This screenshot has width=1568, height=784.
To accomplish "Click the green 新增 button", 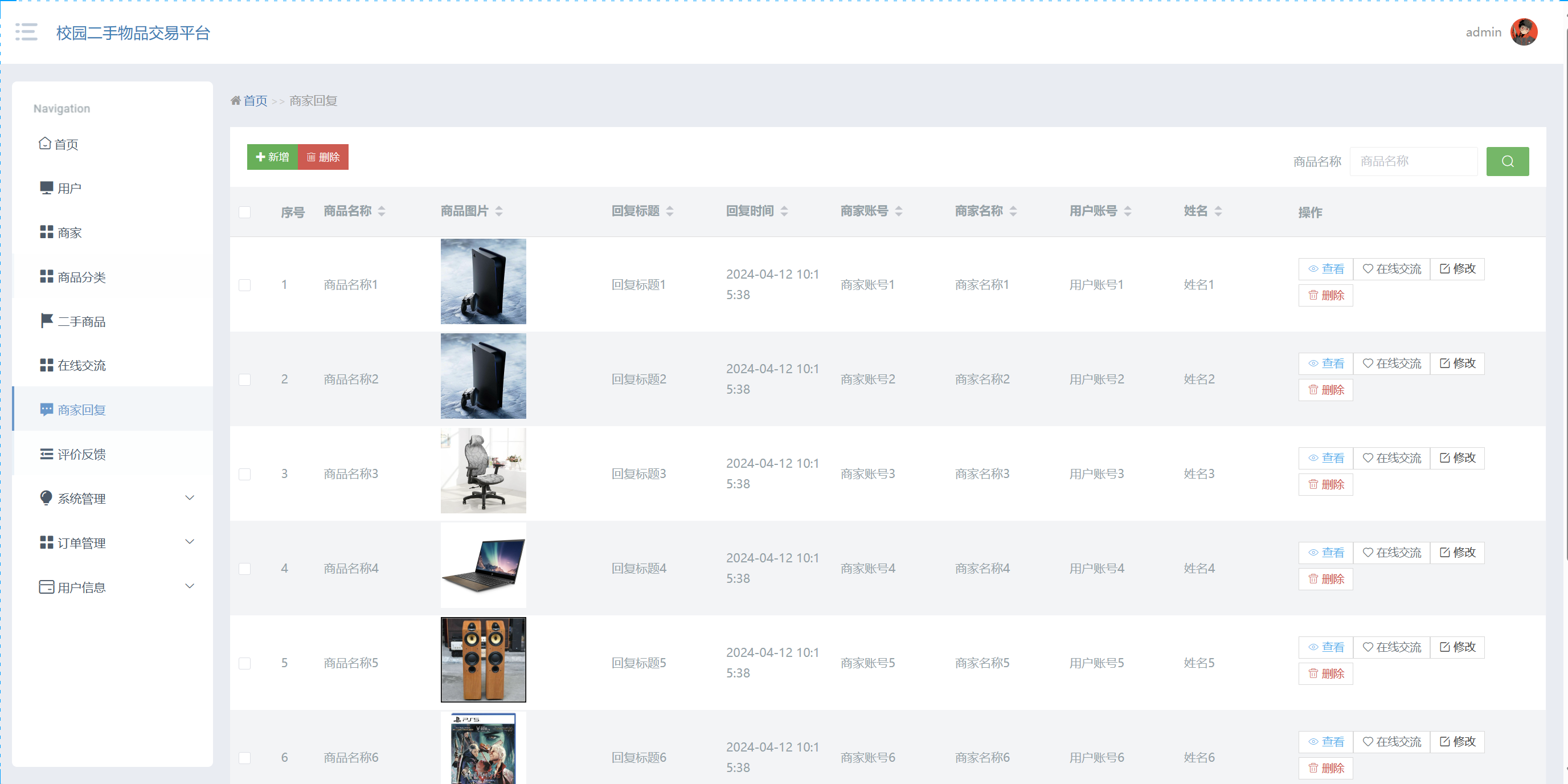I will (x=272, y=157).
